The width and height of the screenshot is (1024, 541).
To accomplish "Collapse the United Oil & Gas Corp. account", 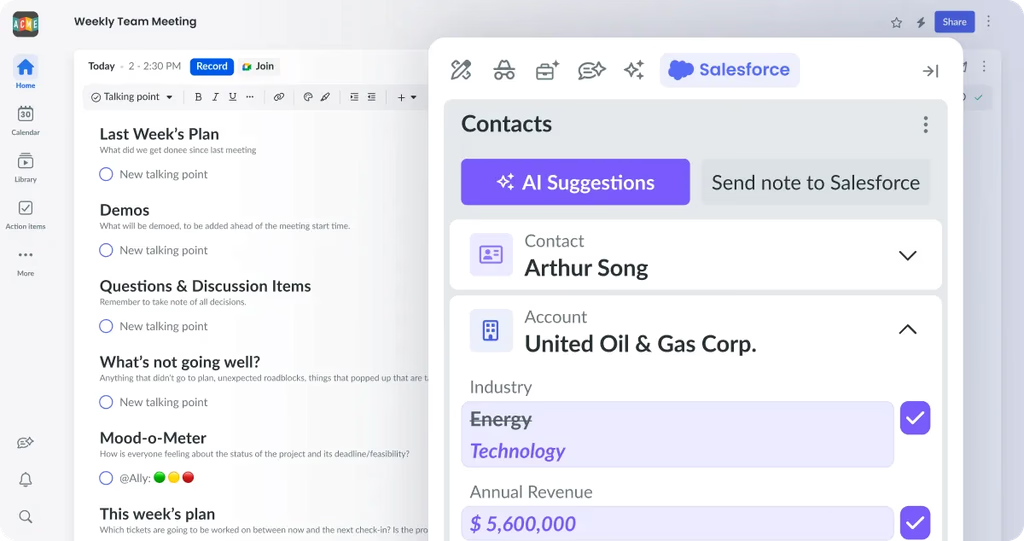I will coord(908,330).
